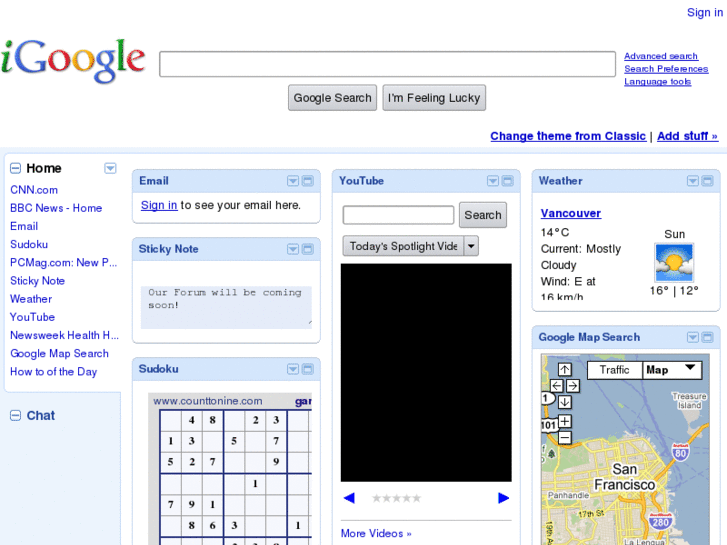727x545 pixels.
Task: Pan the map up
Action: point(565,369)
